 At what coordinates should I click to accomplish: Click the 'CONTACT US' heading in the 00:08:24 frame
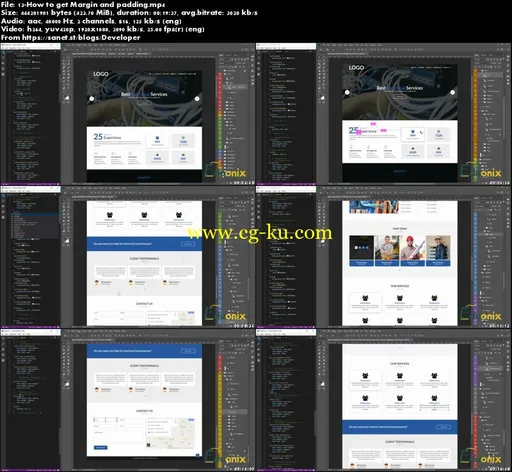(x=144, y=304)
